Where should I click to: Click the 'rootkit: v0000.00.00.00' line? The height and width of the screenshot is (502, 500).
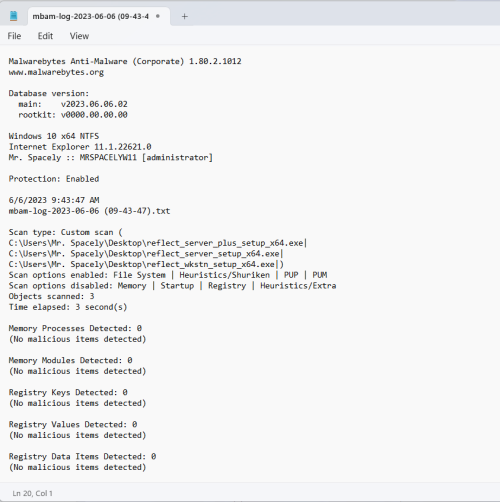coord(73,115)
